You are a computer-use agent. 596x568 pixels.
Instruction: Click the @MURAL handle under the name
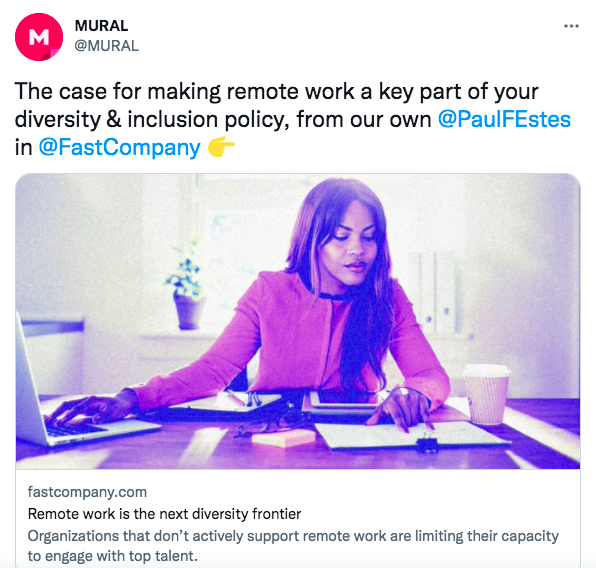tap(106, 46)
